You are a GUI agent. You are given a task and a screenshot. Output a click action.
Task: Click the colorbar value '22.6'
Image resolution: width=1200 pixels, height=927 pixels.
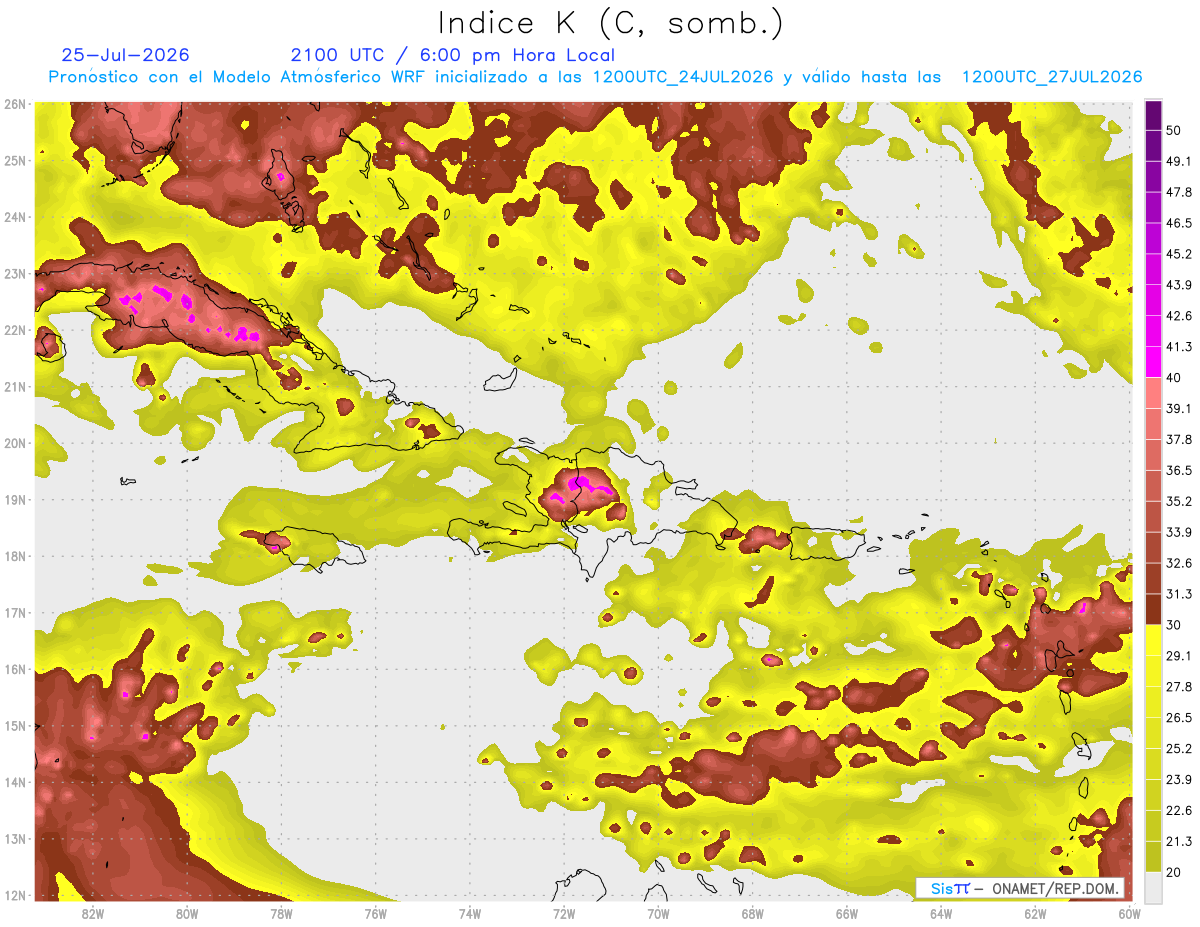tap(1179, 811)
